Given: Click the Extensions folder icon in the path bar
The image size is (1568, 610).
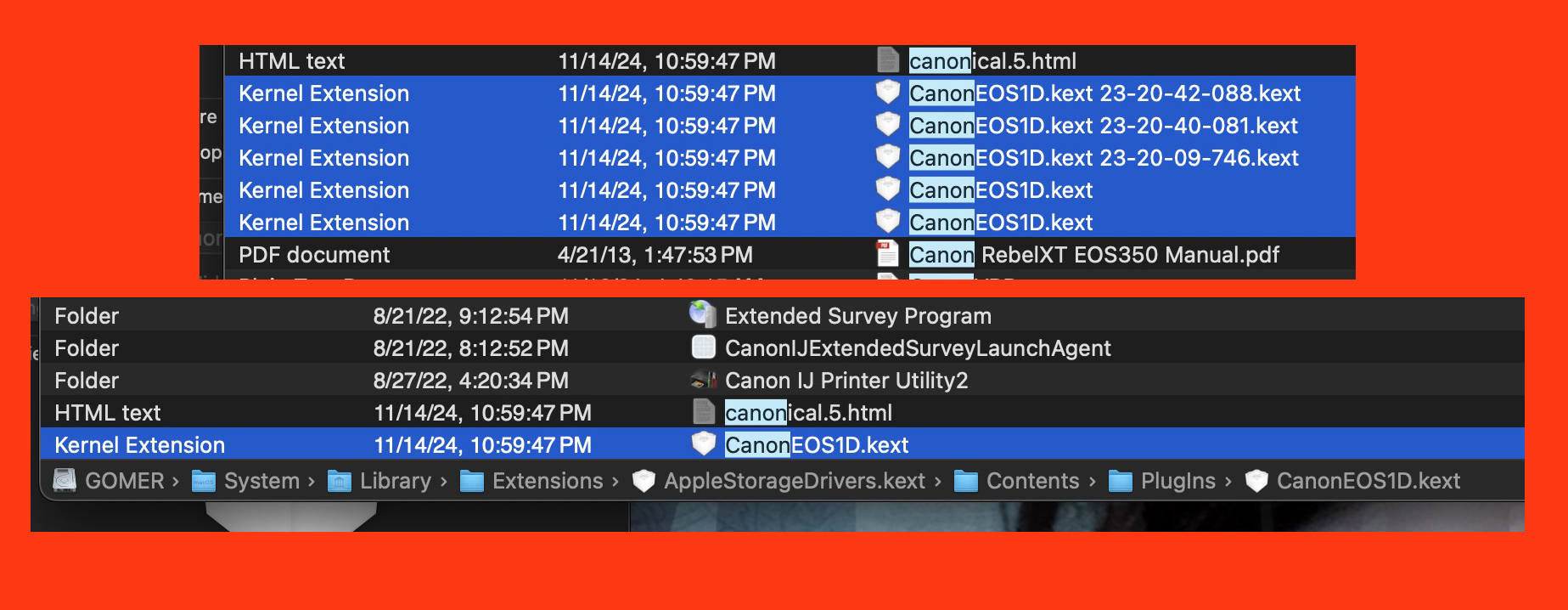Looking at the screenshot, I should tap(472, 481).
